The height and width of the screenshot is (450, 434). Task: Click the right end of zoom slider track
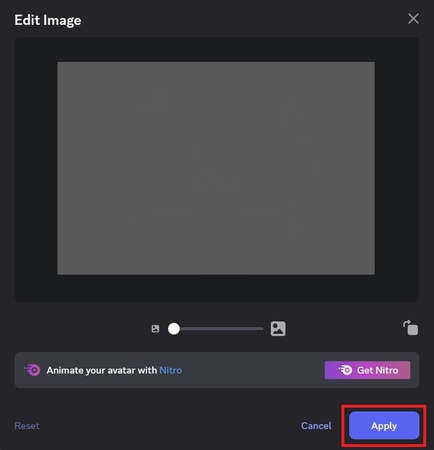262,329
